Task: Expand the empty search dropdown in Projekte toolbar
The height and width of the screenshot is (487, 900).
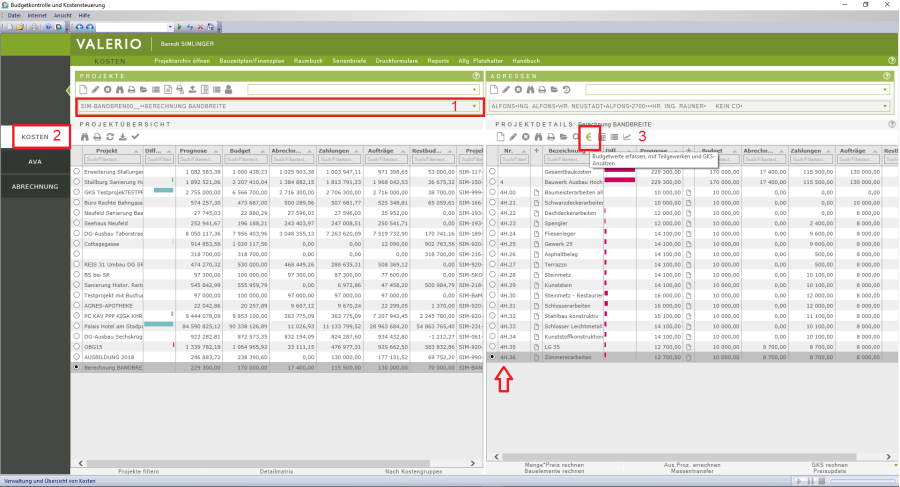Action: 474,90
